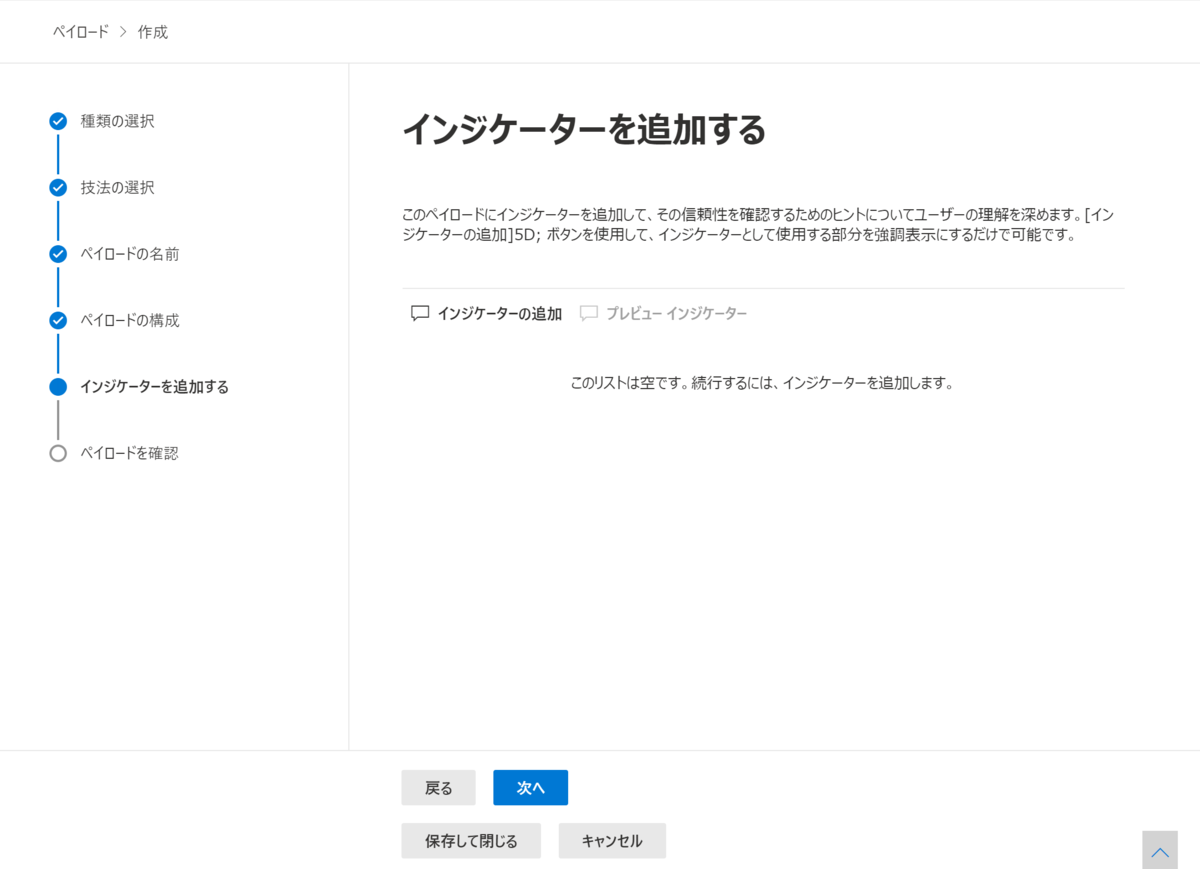Viewport: 1200px width, 869px height.
Task: Click the speech bubble icon beside インジケーターの追加
Action: [x=419, y=313]
